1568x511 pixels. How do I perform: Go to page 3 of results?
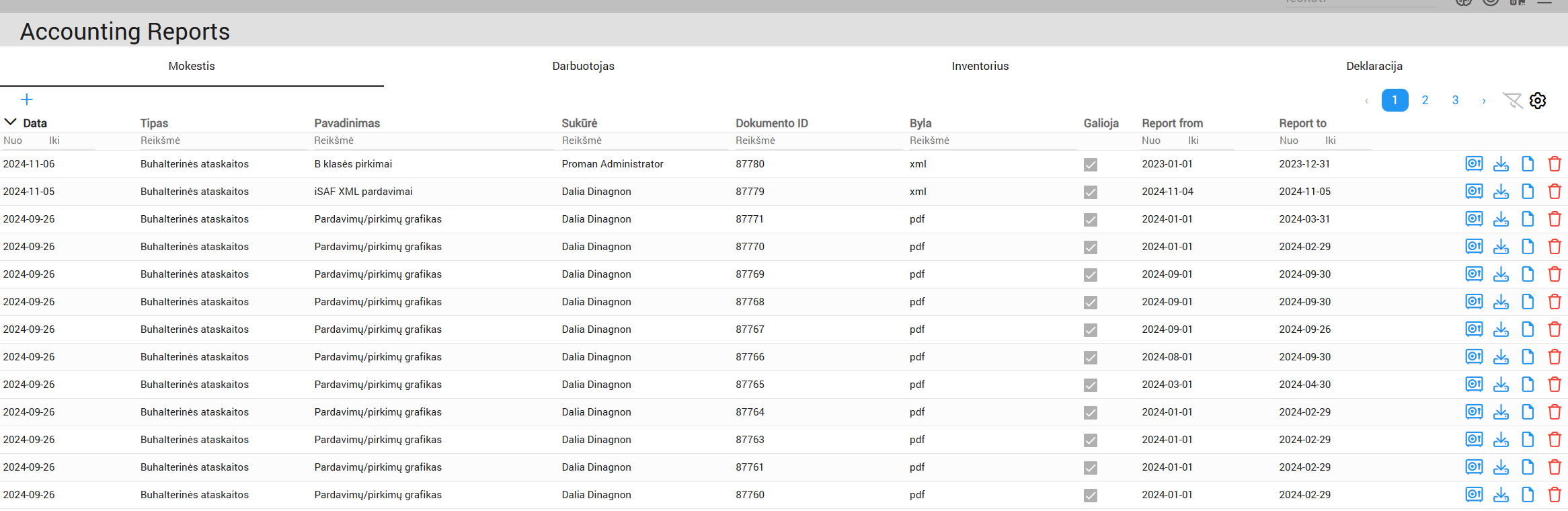(x=1455, y=100)
